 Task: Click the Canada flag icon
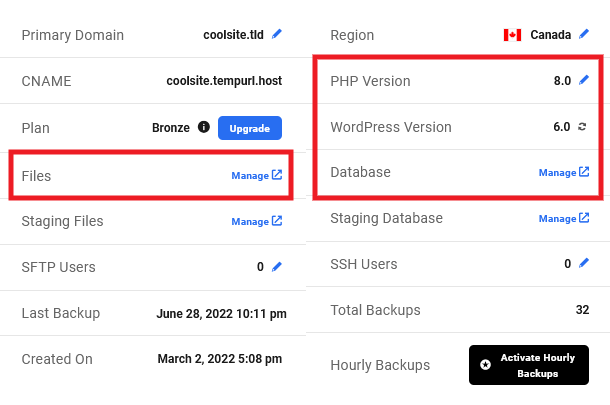(513, 34)
